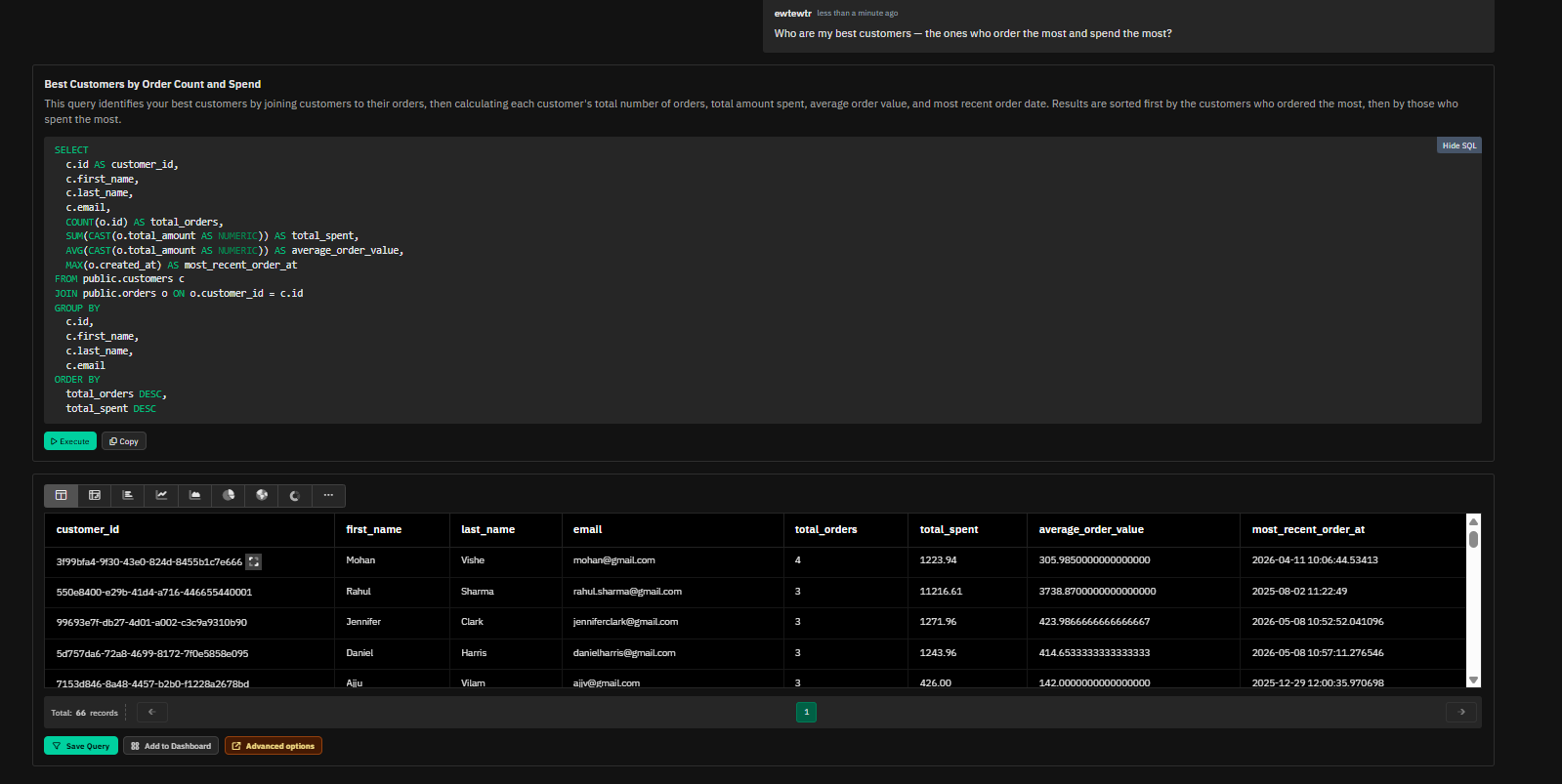Save the query

tap(81, 746)
